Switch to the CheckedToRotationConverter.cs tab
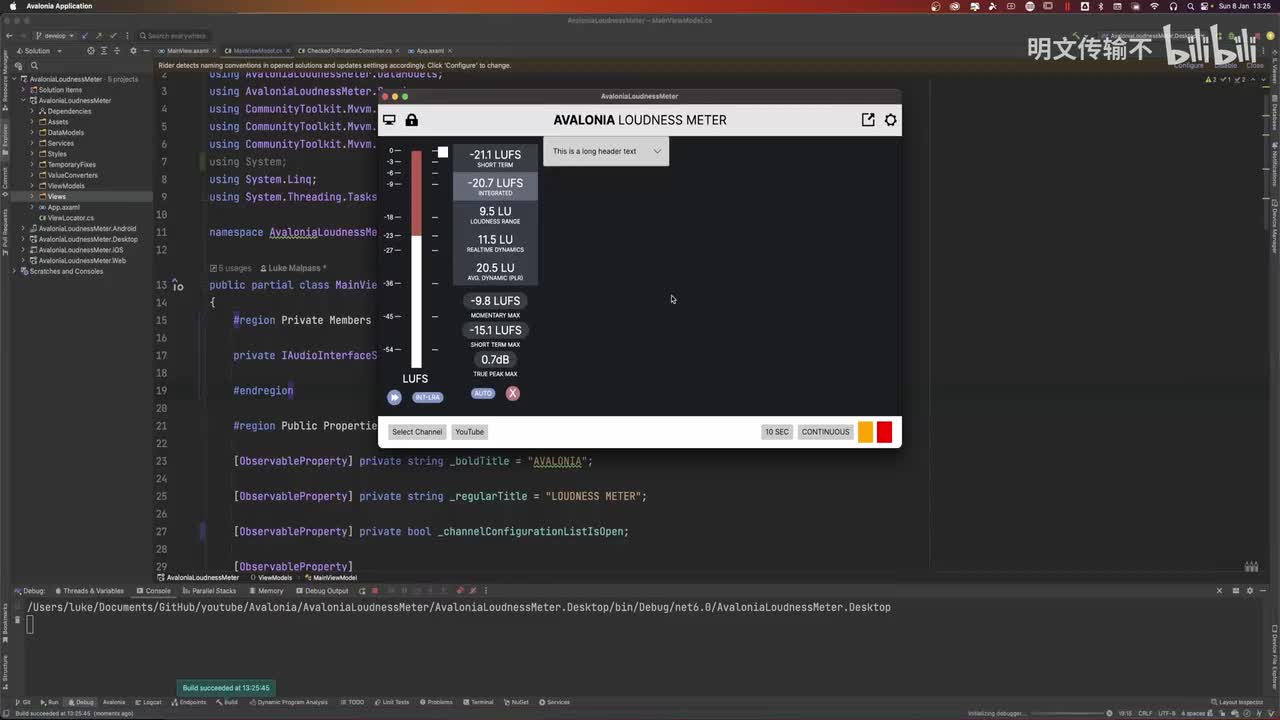This screenshot has width=1280, height=720. (x=347, y=50)
